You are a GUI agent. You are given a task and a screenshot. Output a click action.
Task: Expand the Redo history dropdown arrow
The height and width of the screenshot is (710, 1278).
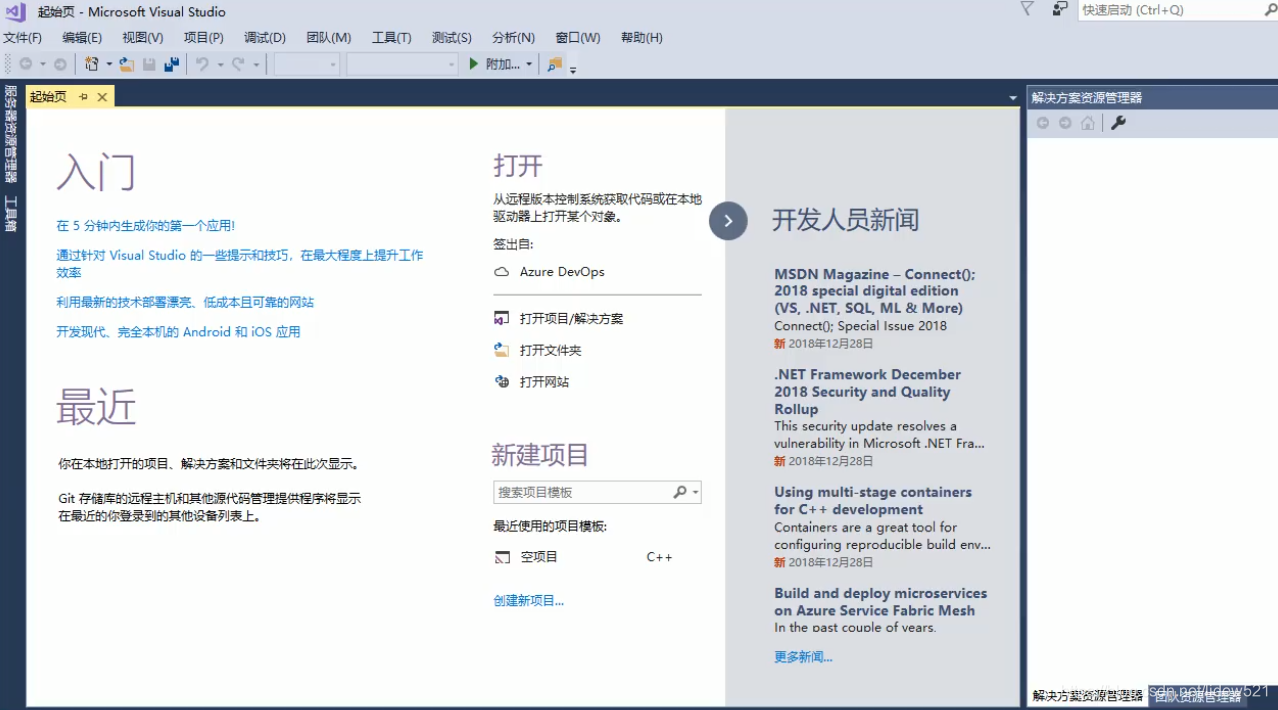[x=256, y=65]
